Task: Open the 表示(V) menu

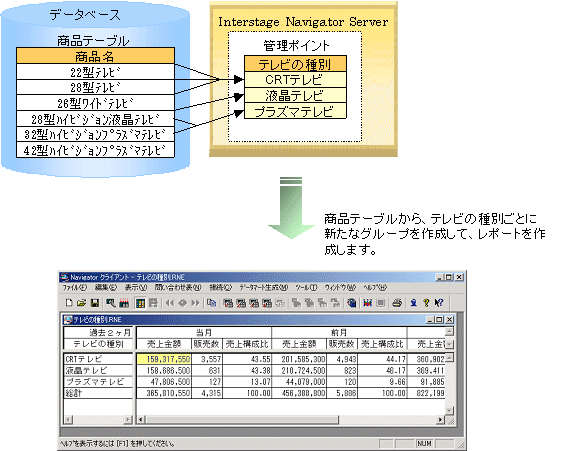Action: [136, 287]
